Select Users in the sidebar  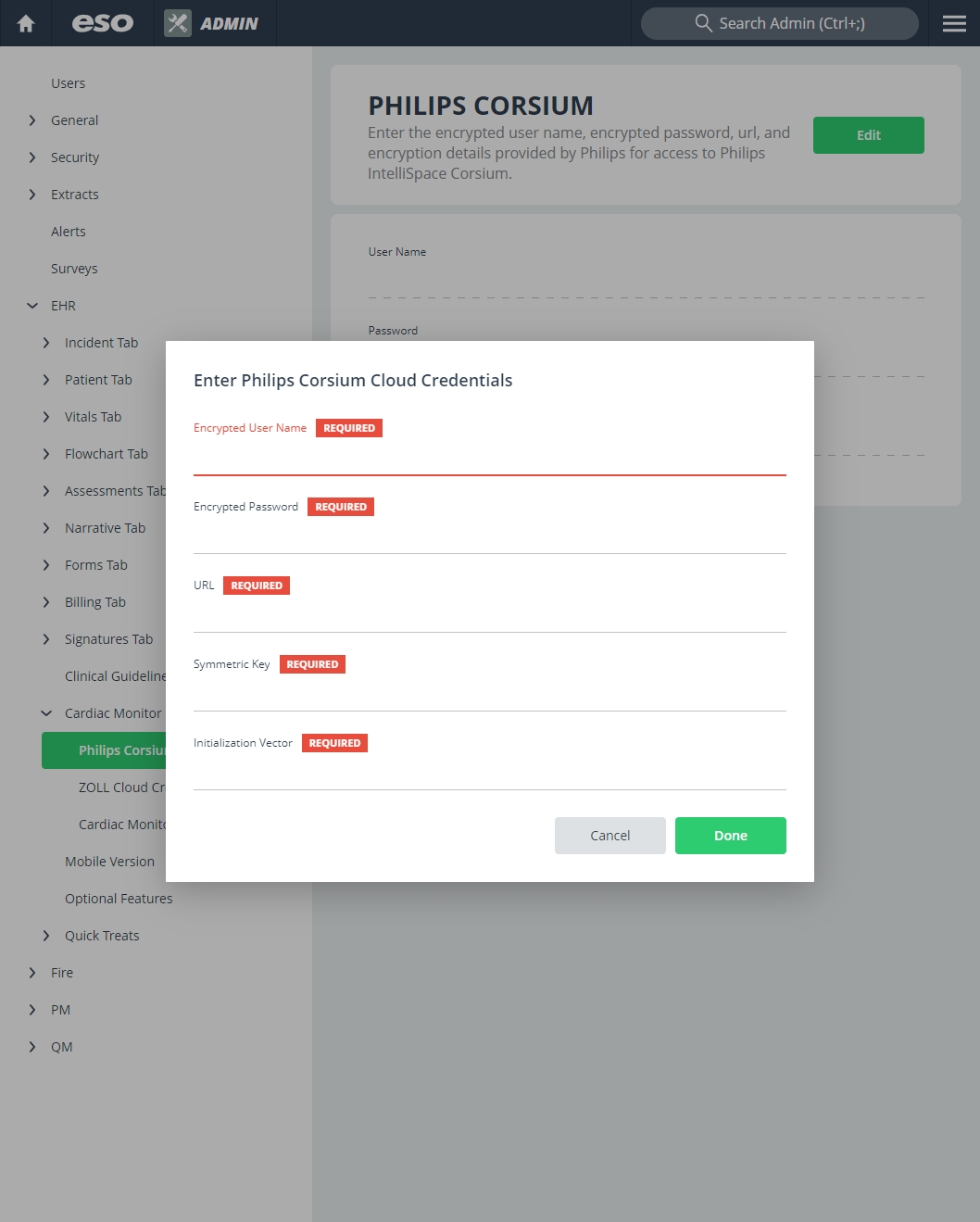tap(68, 83)
